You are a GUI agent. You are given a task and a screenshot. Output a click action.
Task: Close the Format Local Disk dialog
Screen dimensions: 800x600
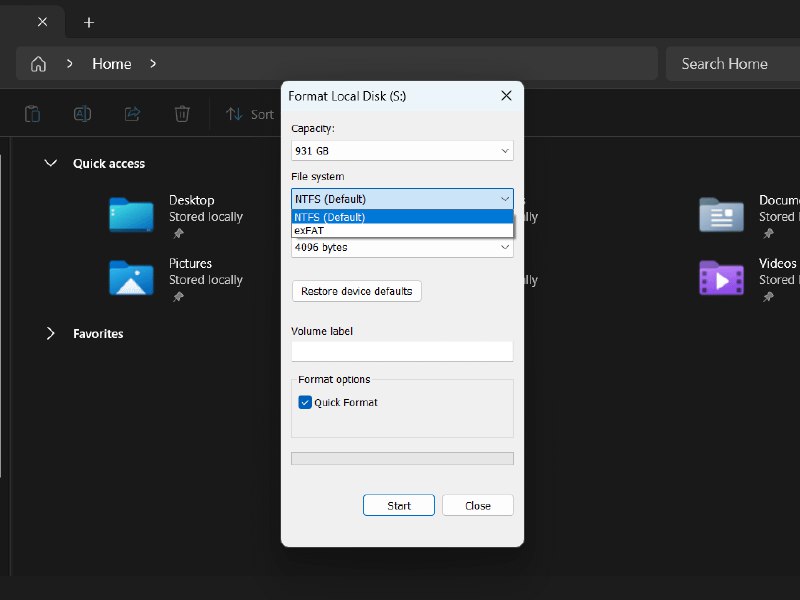(x=506, y=96)
